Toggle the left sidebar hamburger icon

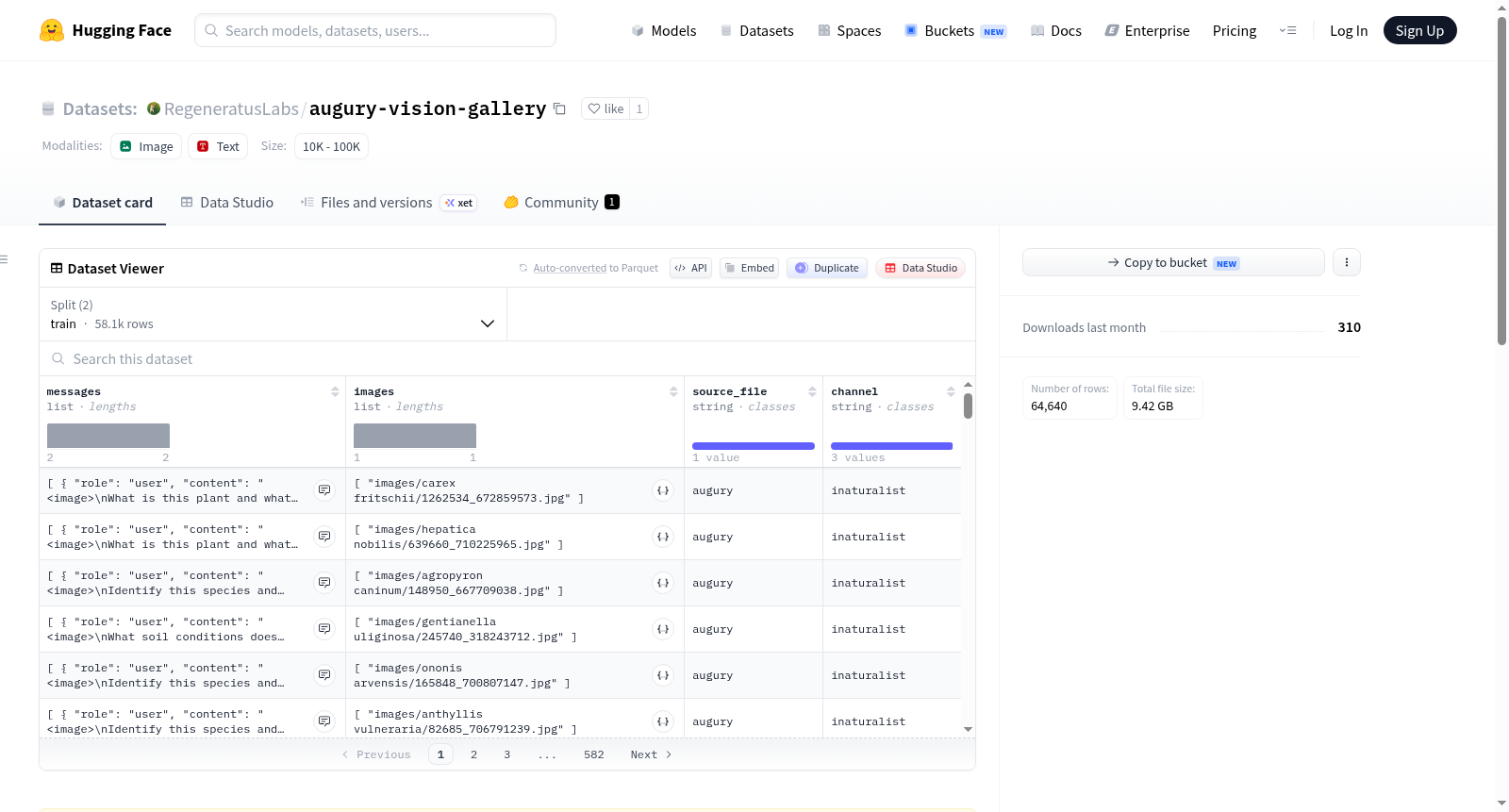[x=4, y=259]
